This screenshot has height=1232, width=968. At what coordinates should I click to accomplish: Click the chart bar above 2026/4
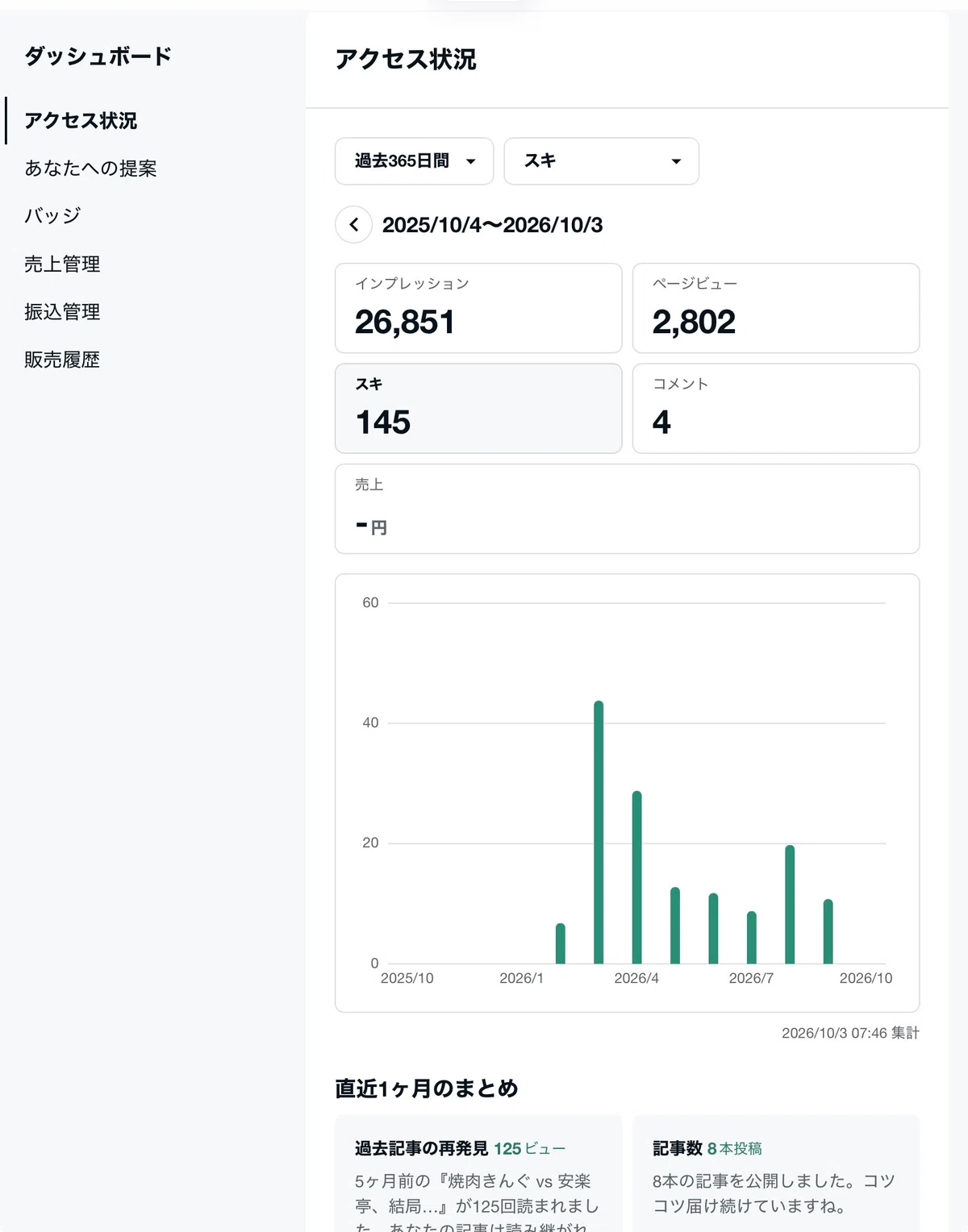[636, 877]
